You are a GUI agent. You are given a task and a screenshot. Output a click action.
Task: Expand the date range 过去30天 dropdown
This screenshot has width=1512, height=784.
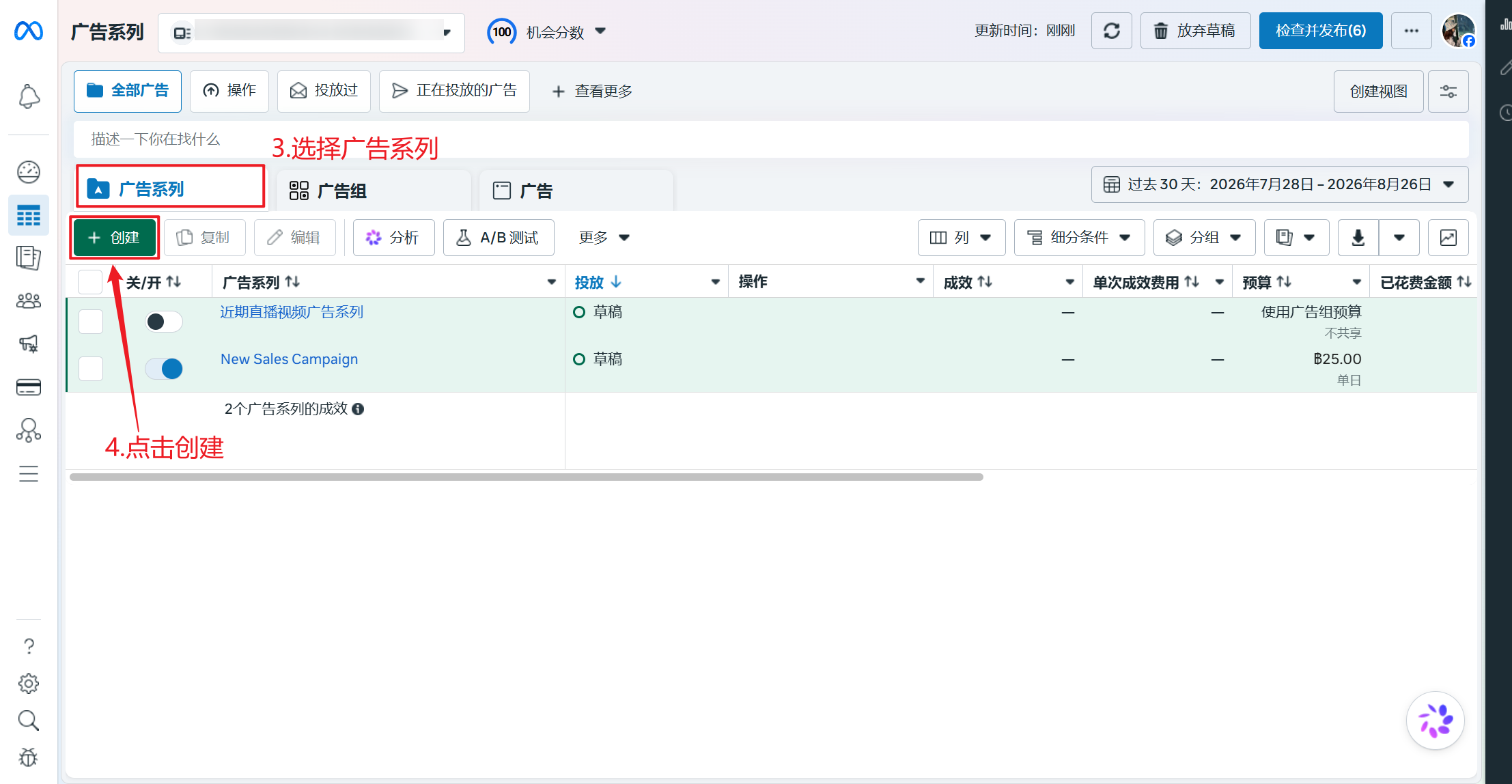click(1279, 184)
